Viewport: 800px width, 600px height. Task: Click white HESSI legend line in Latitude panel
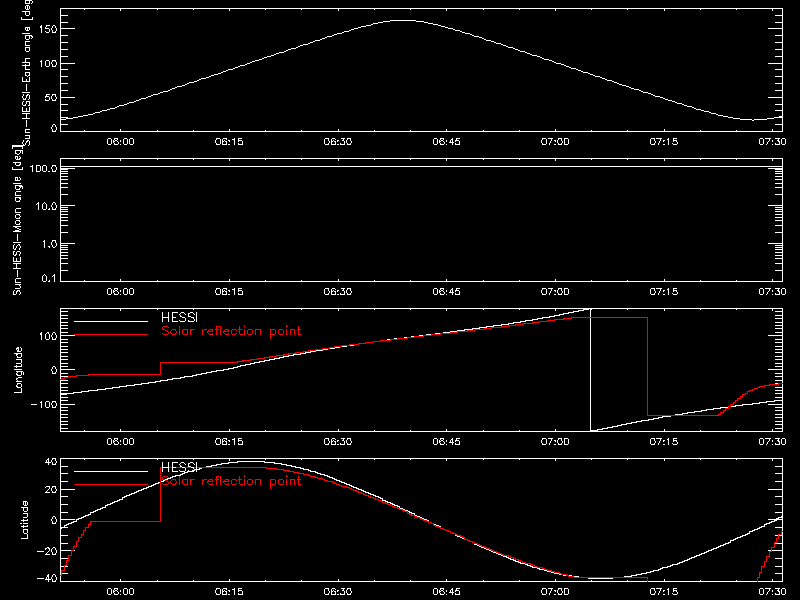[111, 471]
